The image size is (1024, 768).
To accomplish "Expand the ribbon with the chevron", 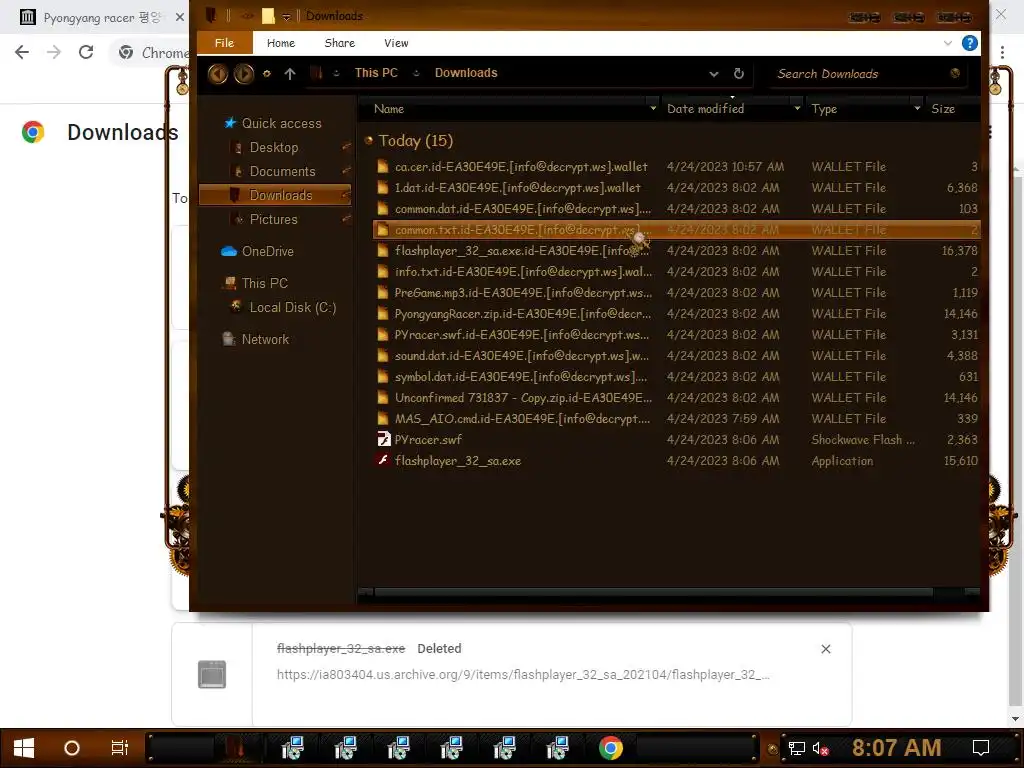I will click(948, 43).
